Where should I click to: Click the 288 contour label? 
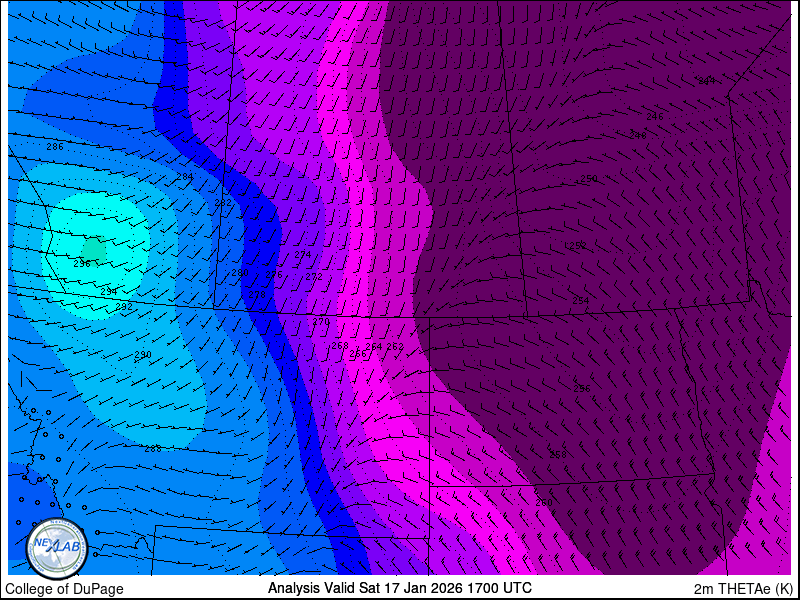pos(153,448)
